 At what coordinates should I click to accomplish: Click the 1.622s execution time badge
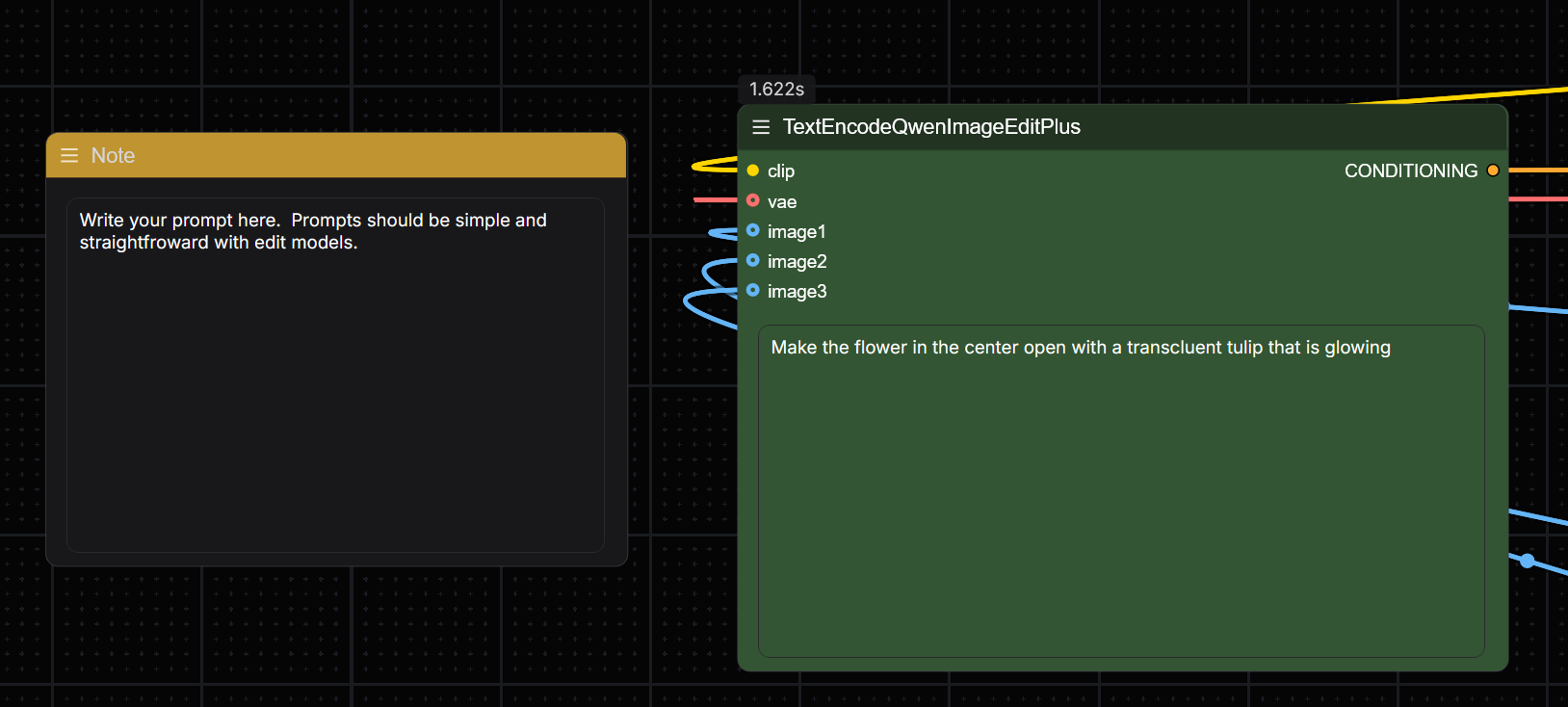[x=776, y=90]
